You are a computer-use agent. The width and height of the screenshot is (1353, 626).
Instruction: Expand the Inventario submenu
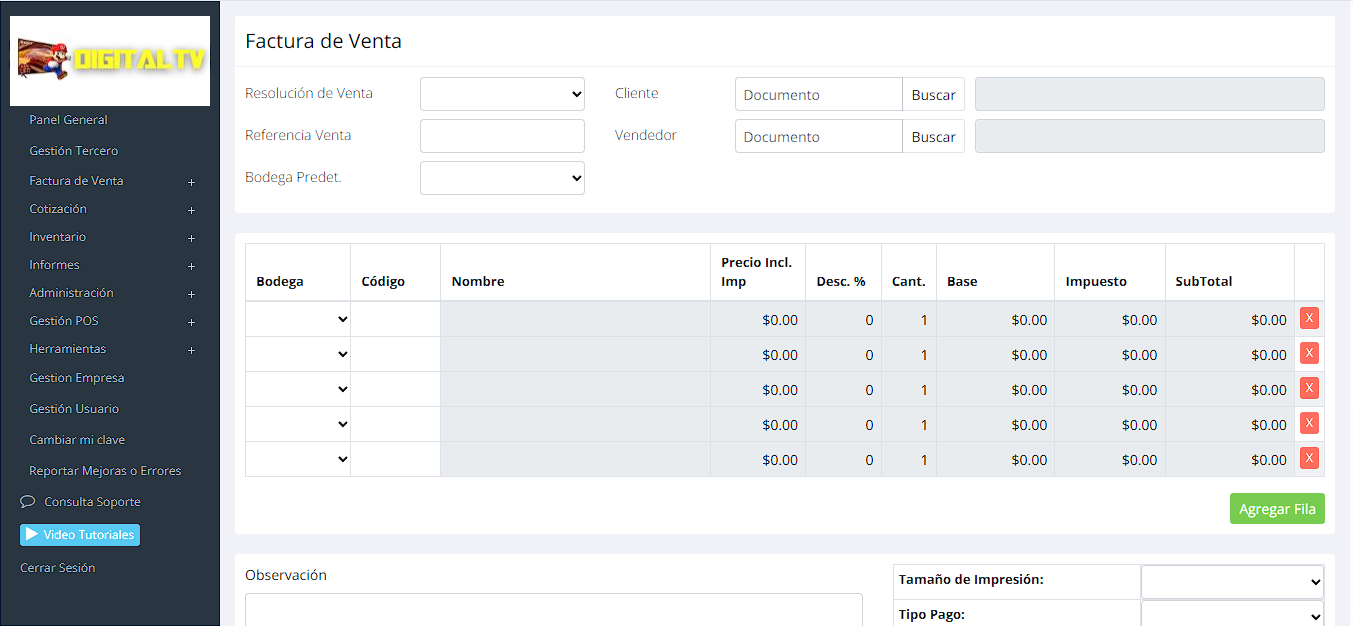191,238
